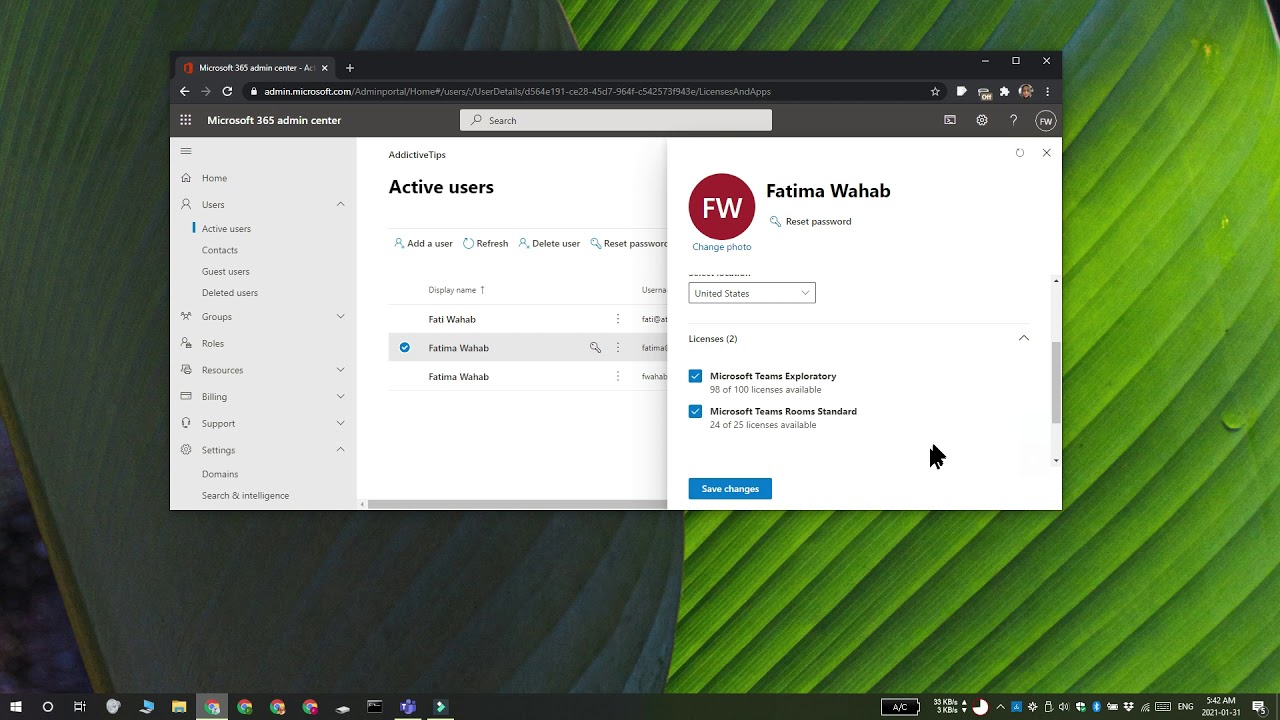Open the app launcher waffle icon
The image size is (1280, 720).
pos(186,120)
